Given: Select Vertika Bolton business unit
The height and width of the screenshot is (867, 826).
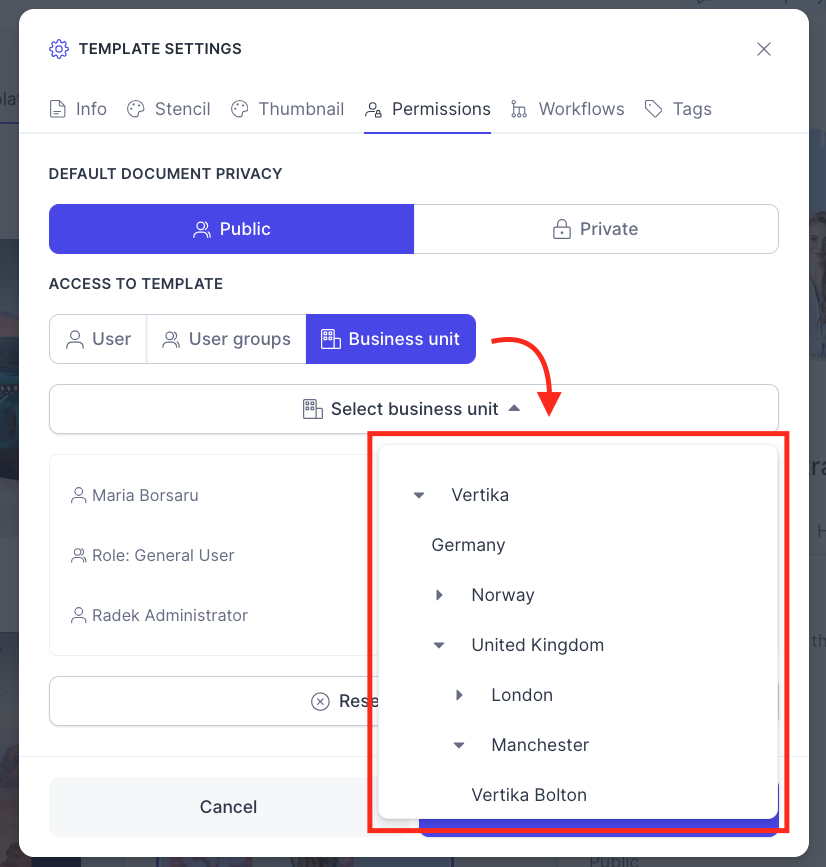Looking at the screenshot, I should (529, 795).
